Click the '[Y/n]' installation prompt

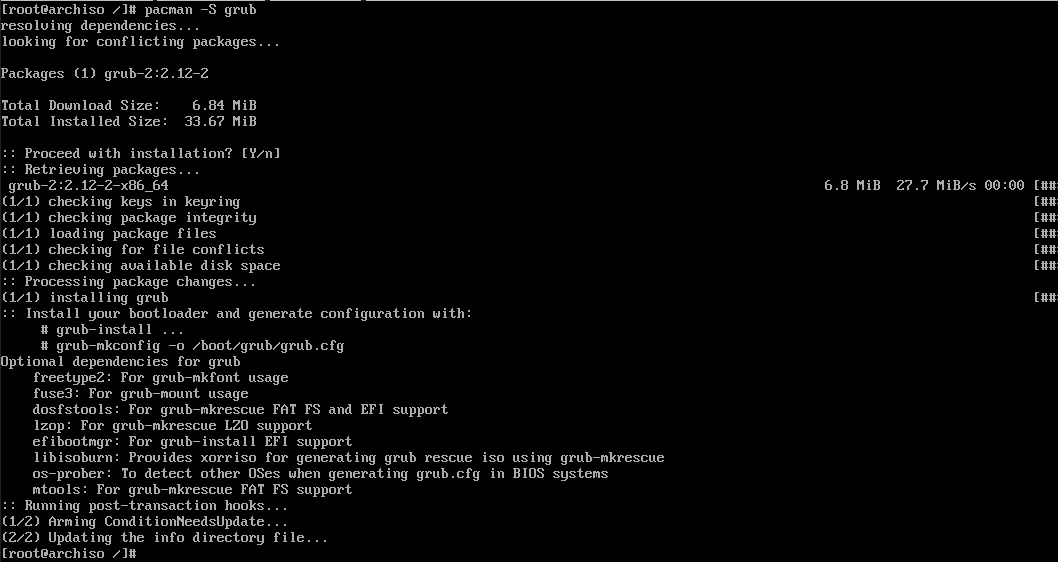pos(260,154)
